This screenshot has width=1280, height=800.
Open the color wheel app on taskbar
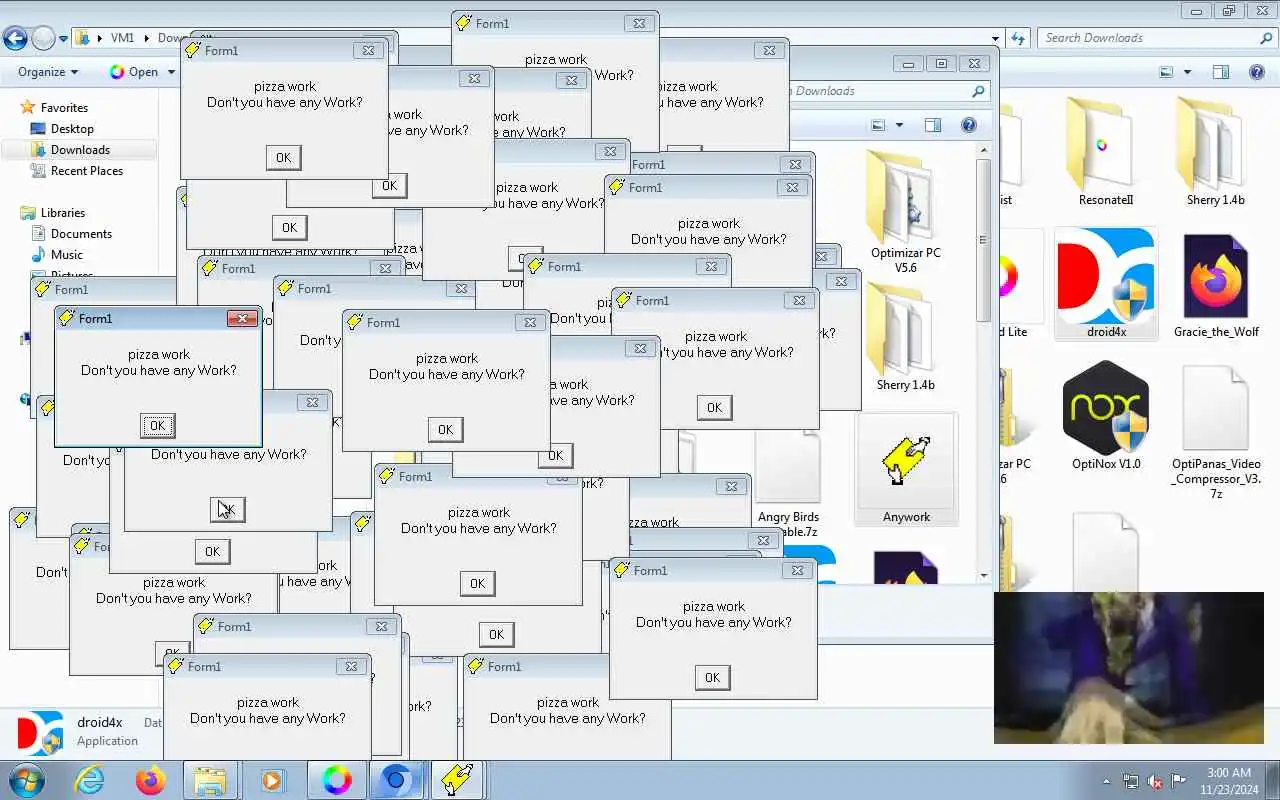point(336,780)
